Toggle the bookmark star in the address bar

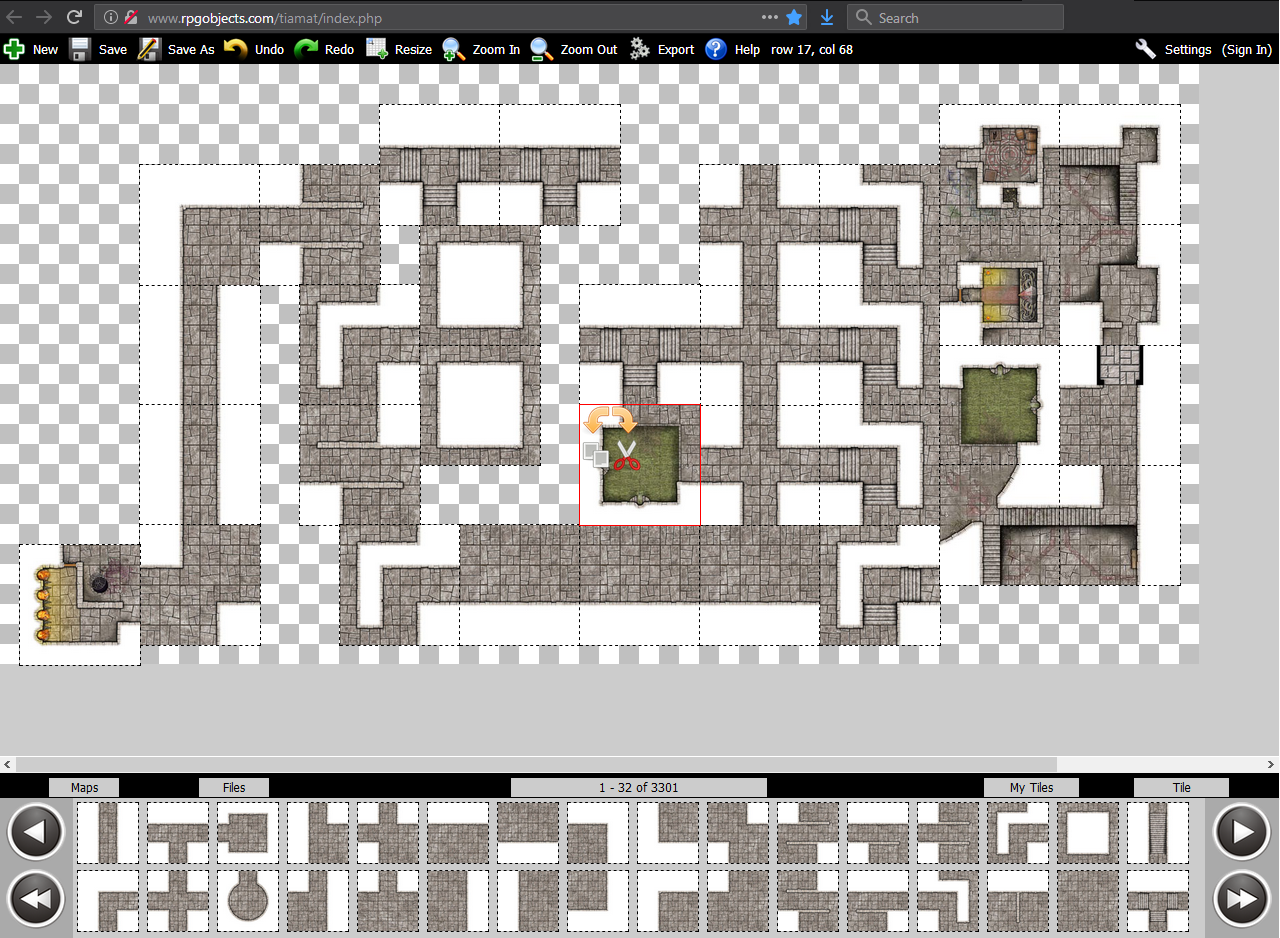click(795, 17)
